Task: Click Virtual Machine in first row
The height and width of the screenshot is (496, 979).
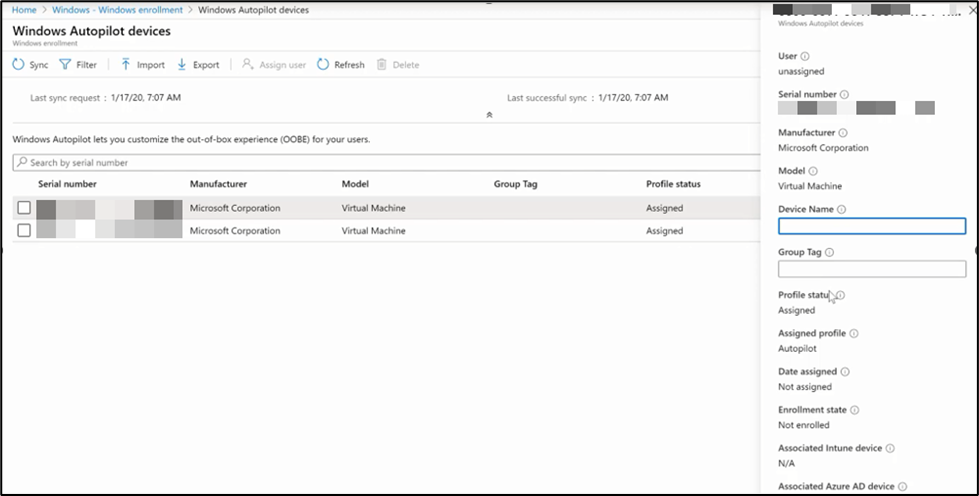Action: click(x=373, y=208)
